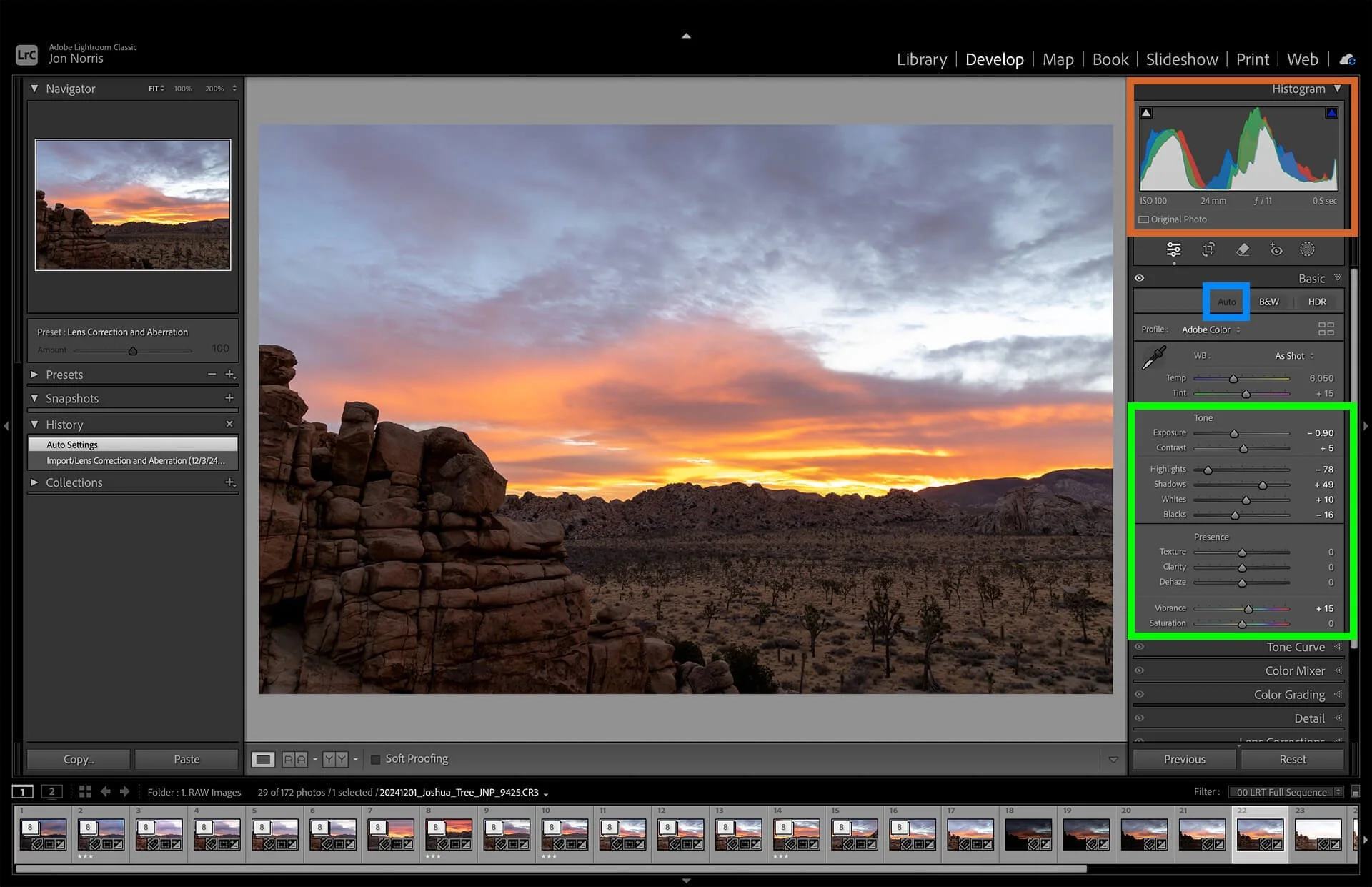Click the cloud sync status icon

tap(1347, 59)
